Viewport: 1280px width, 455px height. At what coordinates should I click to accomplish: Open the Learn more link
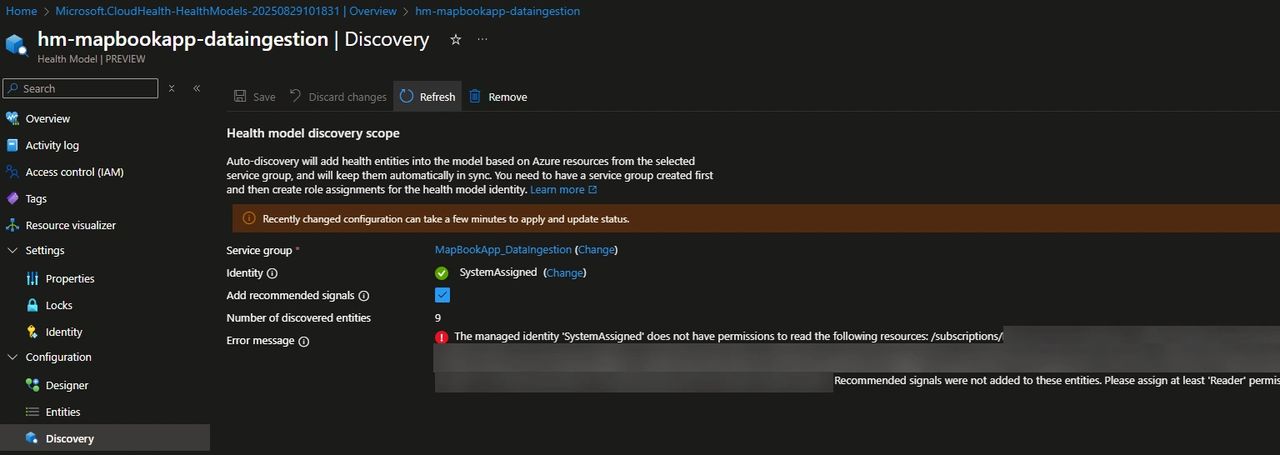coord(563,190)
